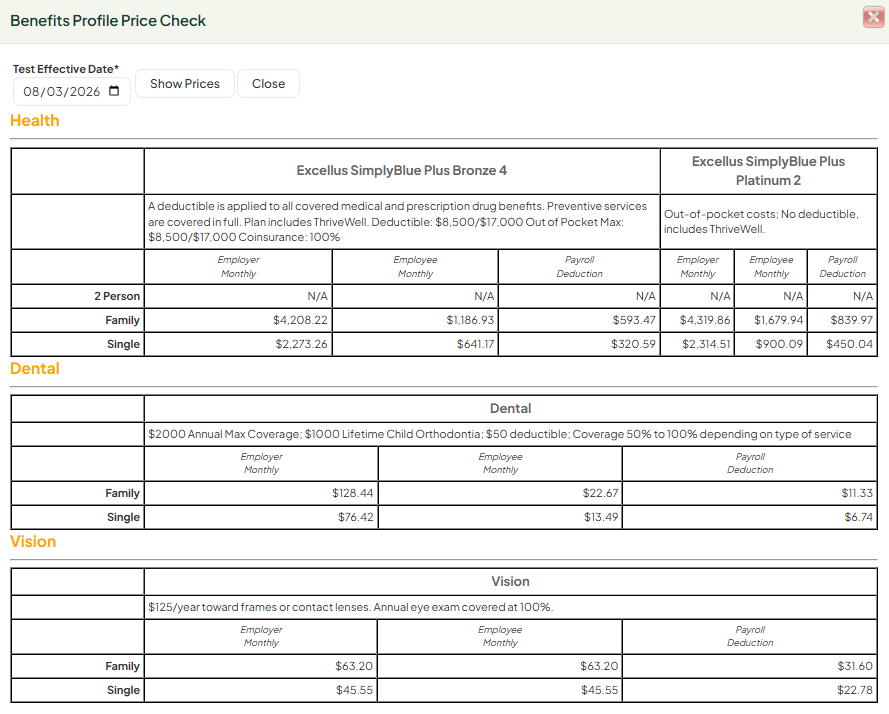The height and width of the screenshot is (714, 889).
Task: Select the Vision section heading in orange
Action: (x=33, y=542)
